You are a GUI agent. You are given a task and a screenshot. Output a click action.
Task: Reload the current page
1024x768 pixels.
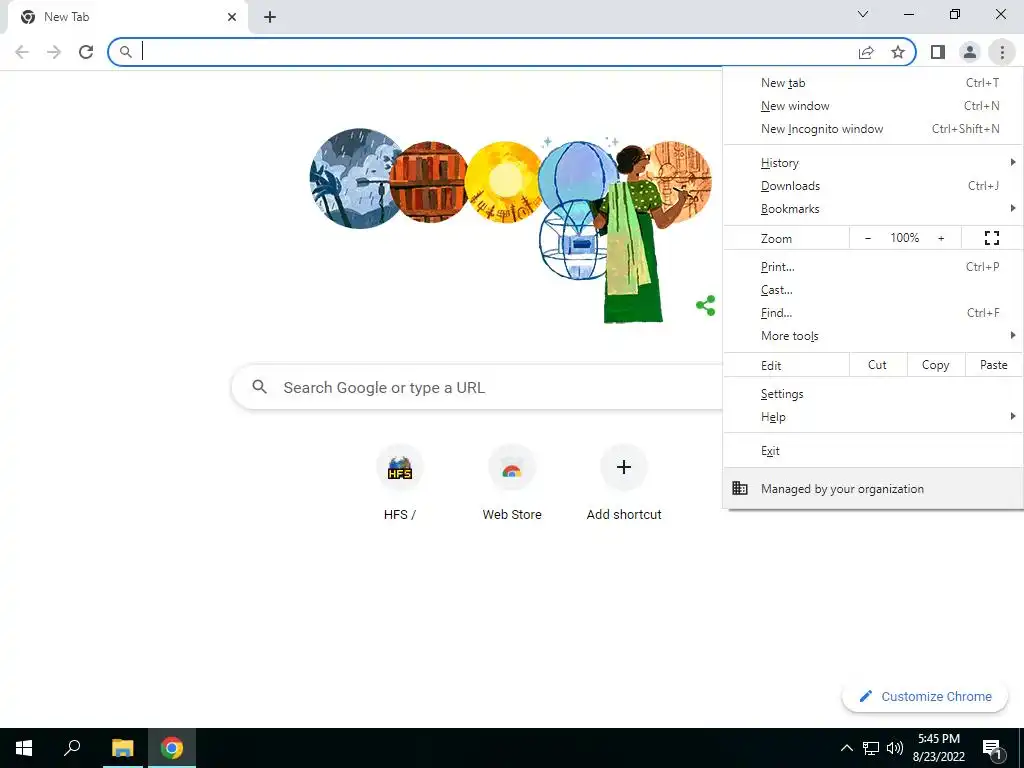(86, 52)
